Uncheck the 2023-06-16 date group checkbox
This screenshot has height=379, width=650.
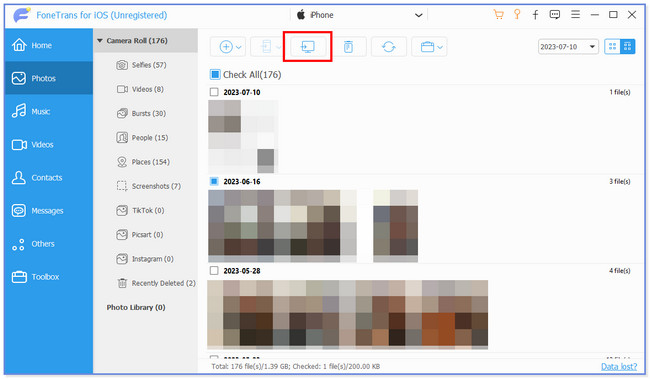coord(214,181)
